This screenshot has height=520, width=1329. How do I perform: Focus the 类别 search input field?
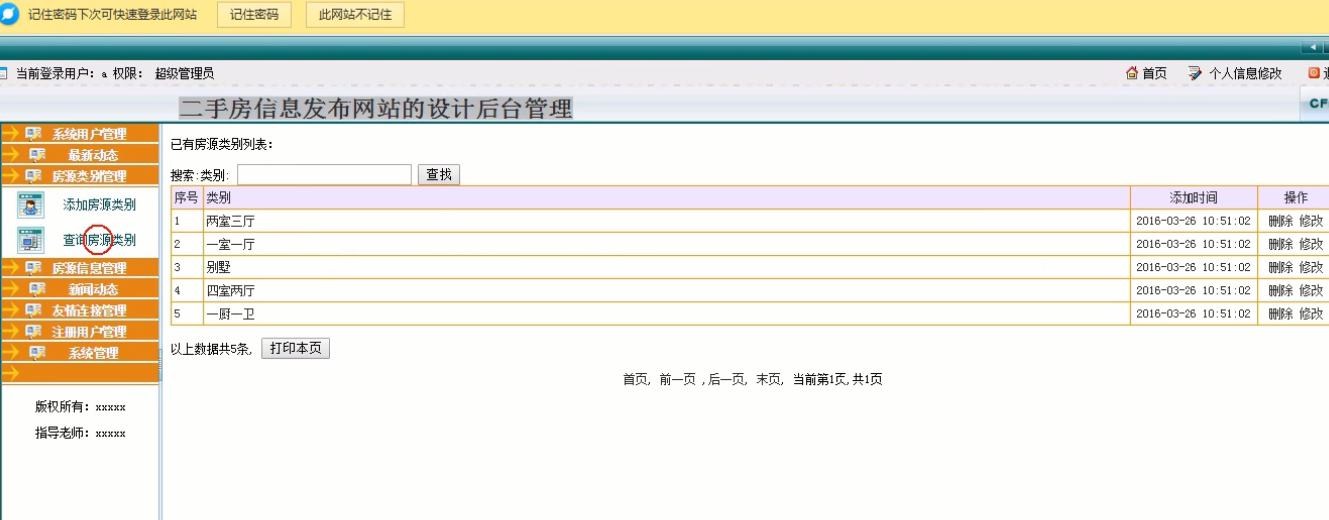coord(324,175)
